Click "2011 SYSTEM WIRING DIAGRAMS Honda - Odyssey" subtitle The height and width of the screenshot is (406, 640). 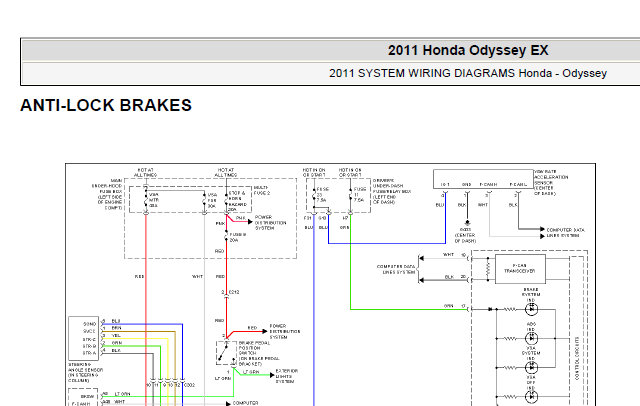tap(468, 73)
